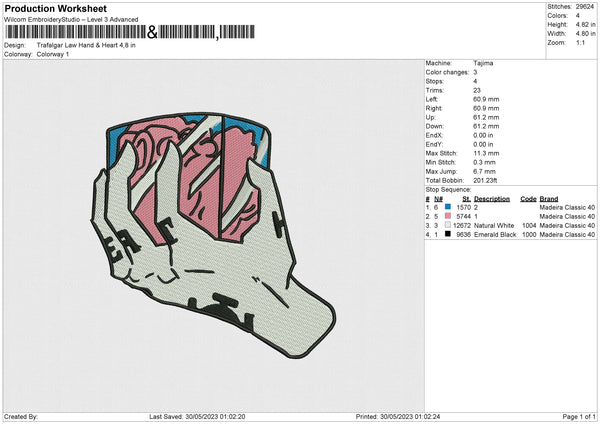This screenshot has width=600, height=424.
Task: Click 'Wilcom EmbroideryStudio – Level 3 Advanced' text
Action: (x=71, y=20)
